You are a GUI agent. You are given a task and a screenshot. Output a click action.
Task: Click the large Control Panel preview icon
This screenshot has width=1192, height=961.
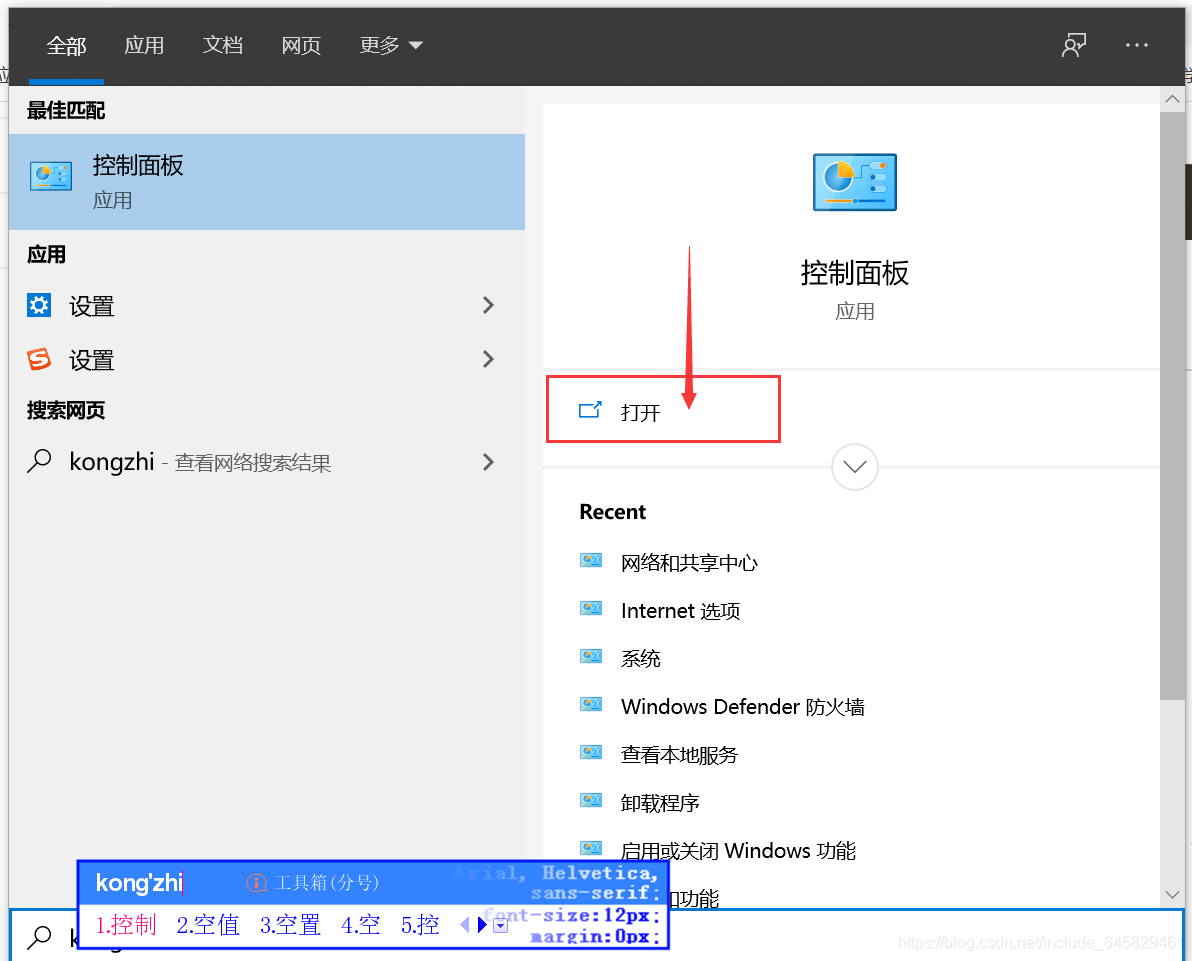(854, 182)
